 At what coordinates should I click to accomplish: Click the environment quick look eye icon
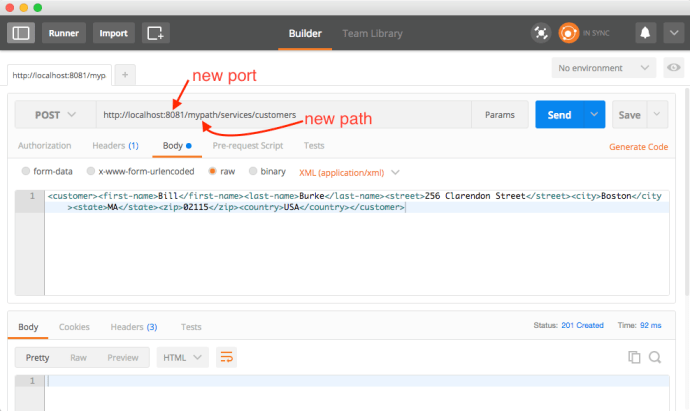click(x=674, y=68)
